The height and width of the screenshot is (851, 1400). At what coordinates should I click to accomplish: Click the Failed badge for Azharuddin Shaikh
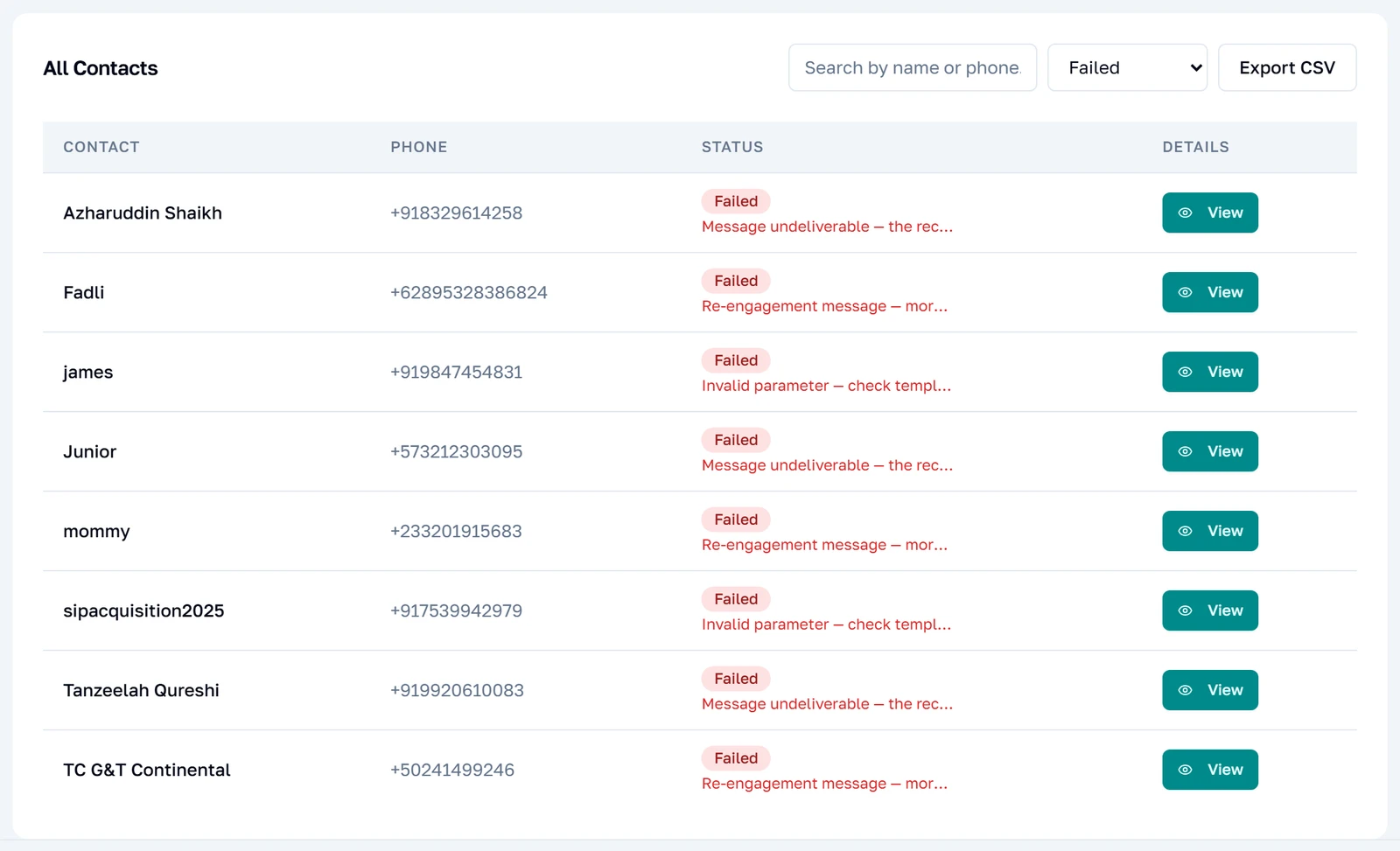(736, 201)
